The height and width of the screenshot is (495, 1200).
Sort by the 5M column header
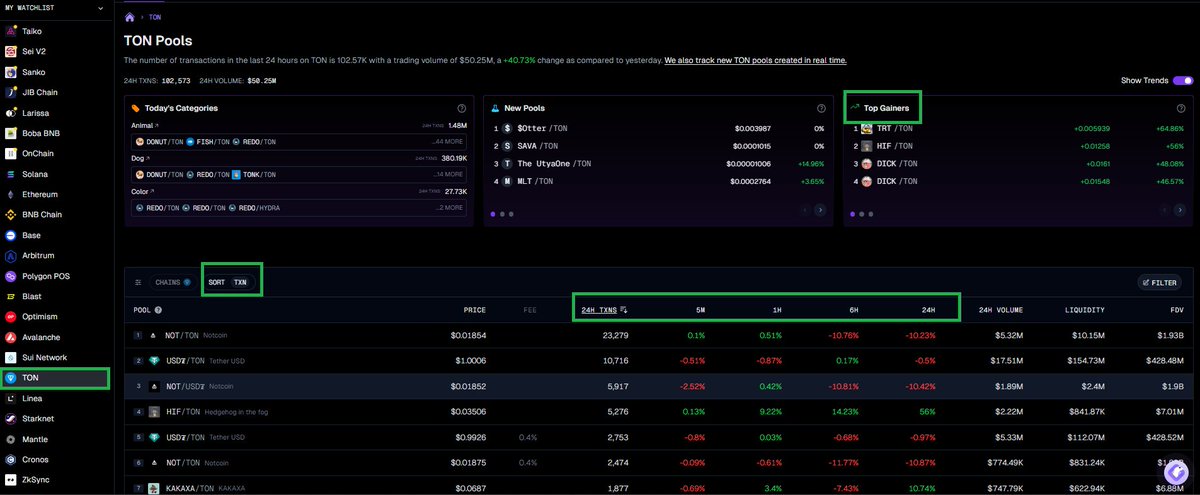700,310
